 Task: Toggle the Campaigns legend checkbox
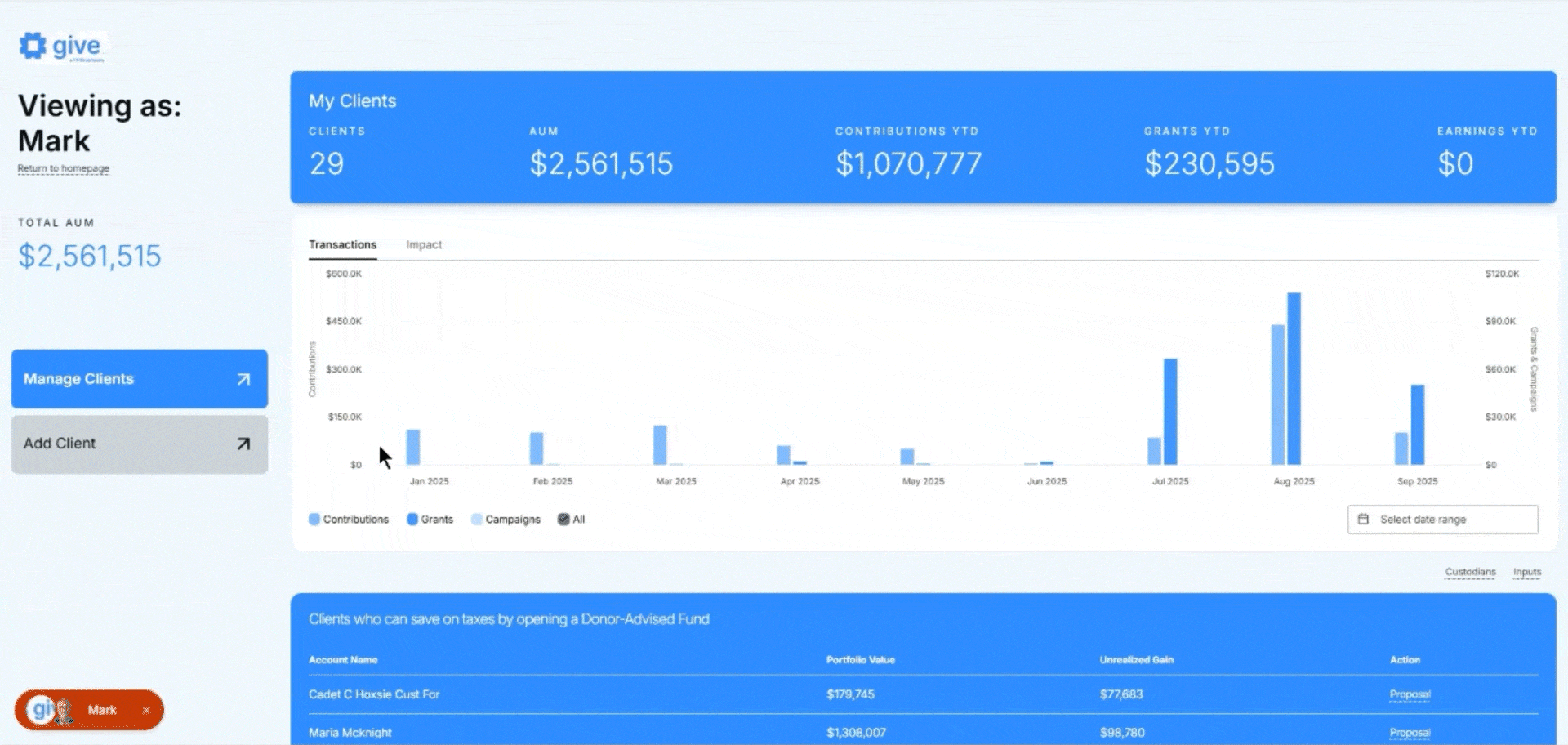[x=477, y=520]
